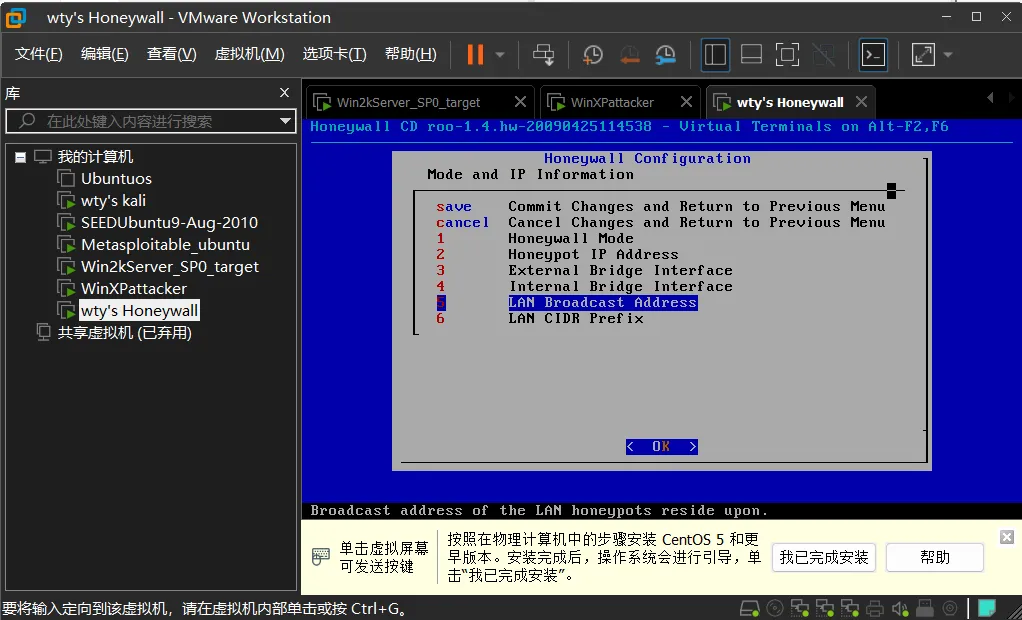Revert the virtual machine to its snapshot
This screenshot has width=1022, height=620.
[x=629, y=54]
